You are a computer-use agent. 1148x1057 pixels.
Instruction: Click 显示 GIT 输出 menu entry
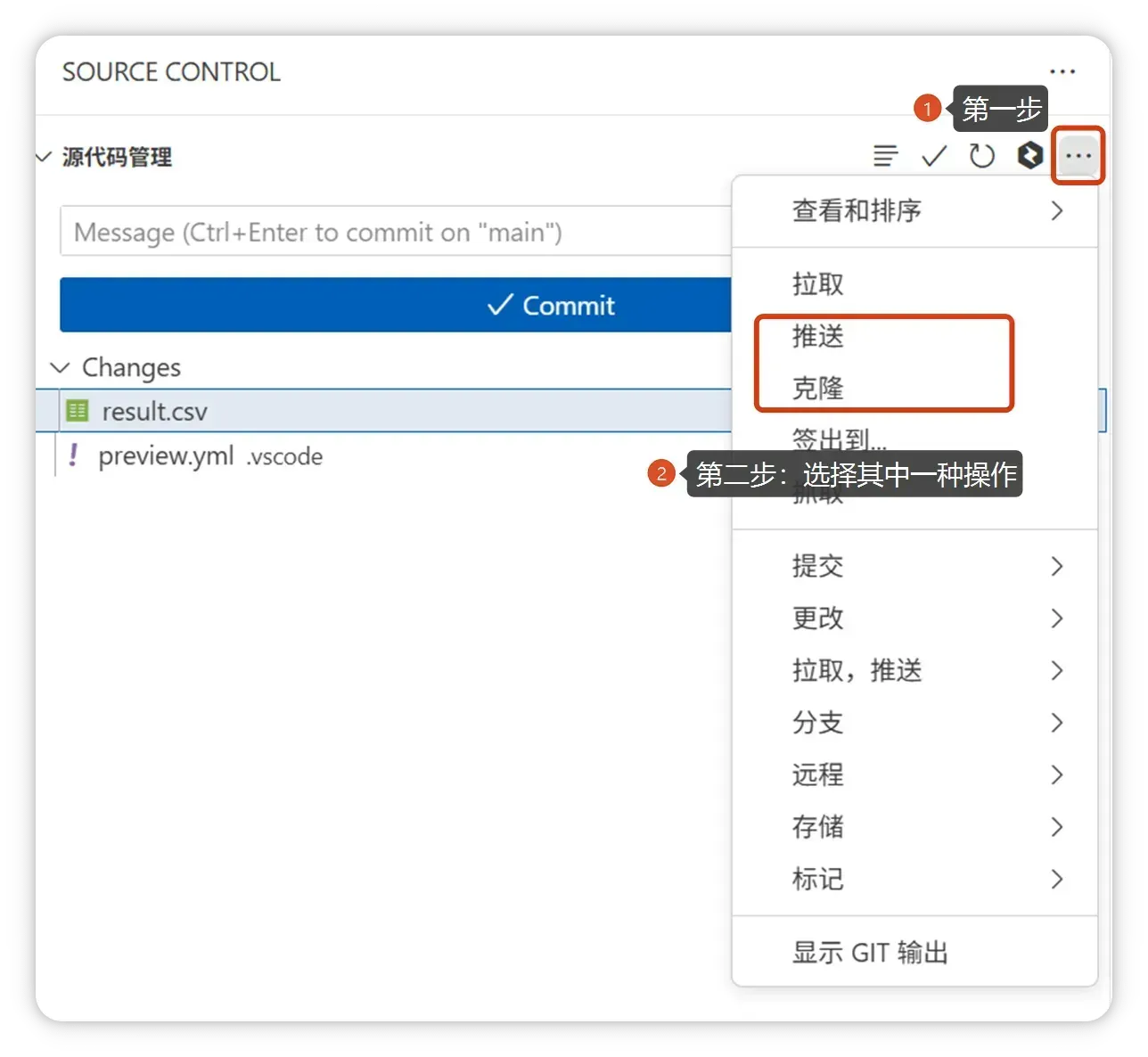tap(870, 953)
